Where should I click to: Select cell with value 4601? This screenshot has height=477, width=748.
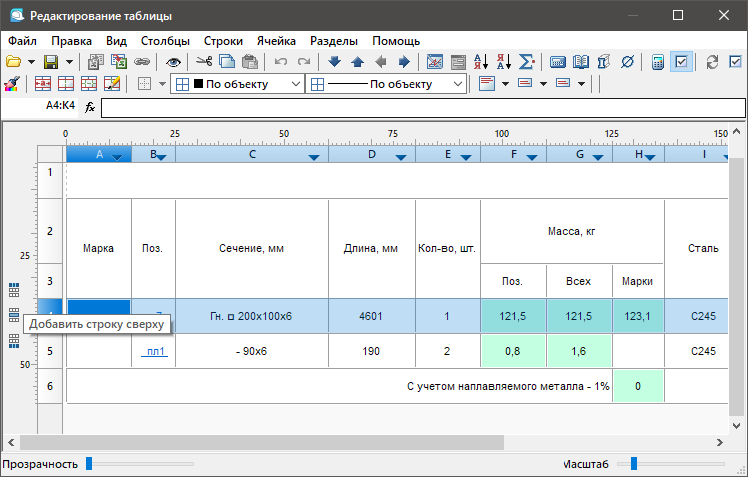371,316
